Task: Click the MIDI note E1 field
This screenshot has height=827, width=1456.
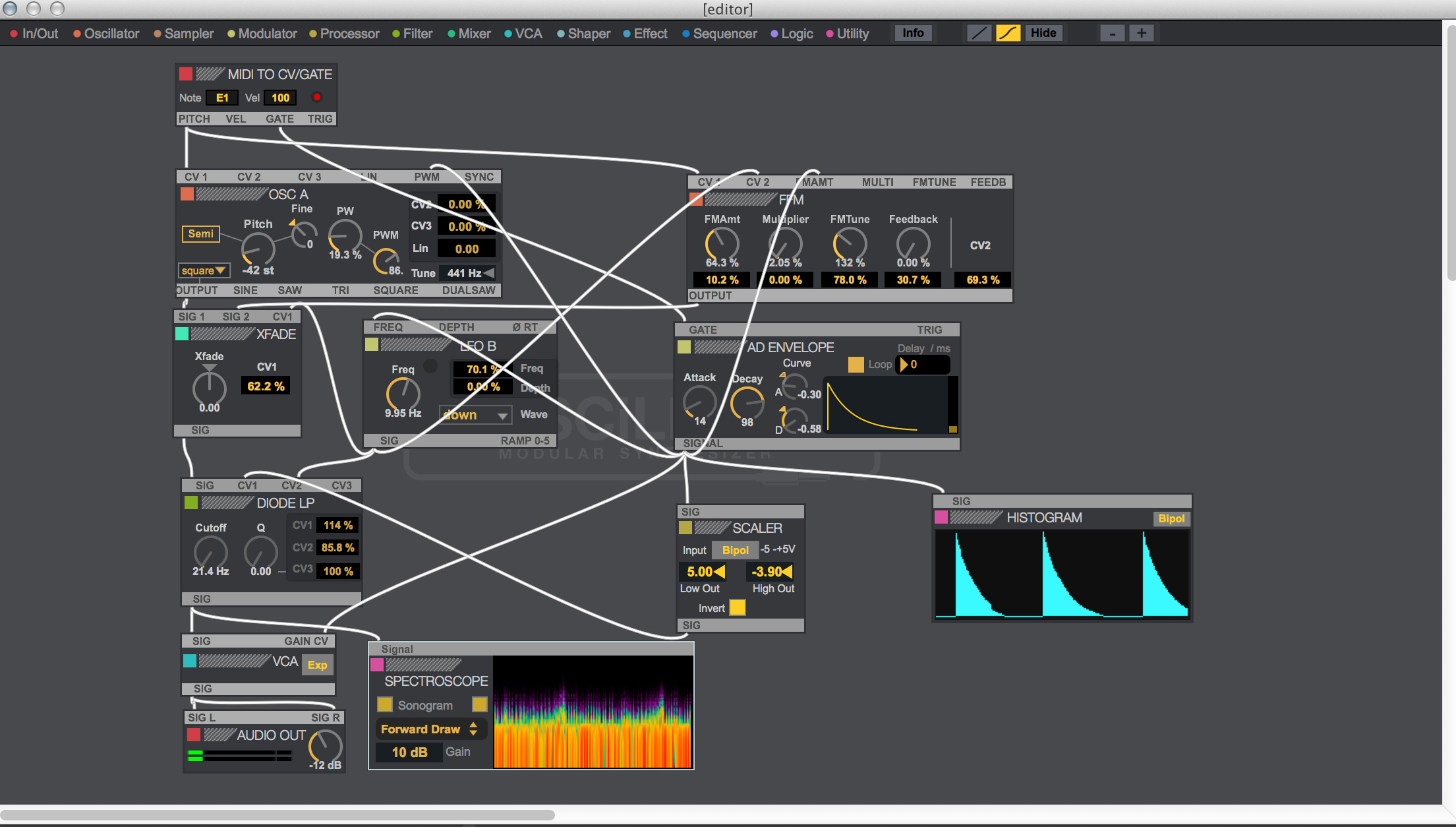Action: point(222,98)
